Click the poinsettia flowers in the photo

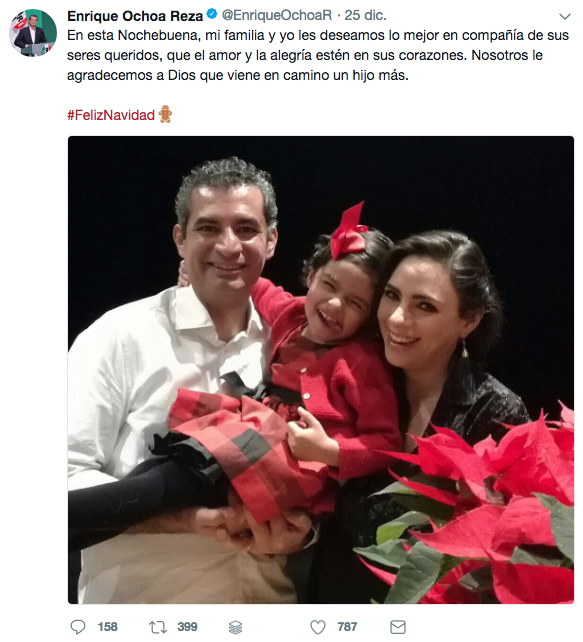click(x=475, y=508)
